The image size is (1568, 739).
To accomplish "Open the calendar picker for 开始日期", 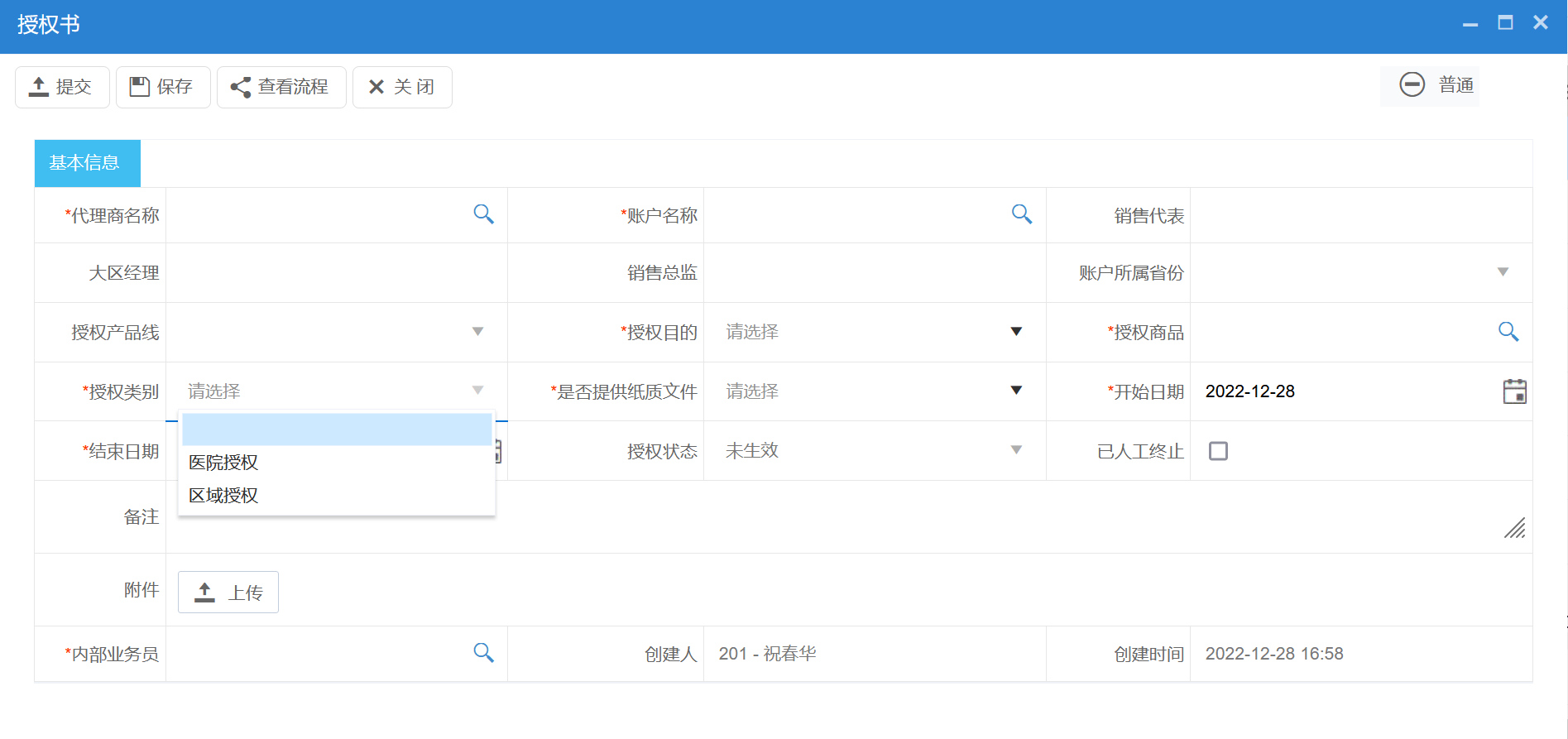I will point(1514,391).
